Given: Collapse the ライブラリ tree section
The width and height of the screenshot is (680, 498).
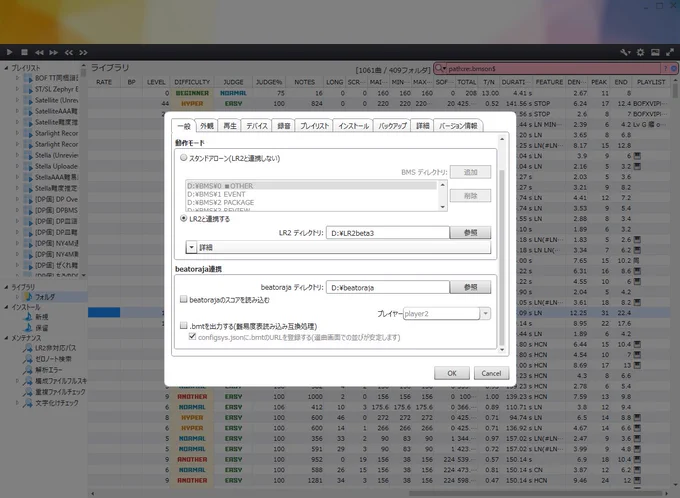Looking at the screenshot, I should pyautogui.click(x=6, y=287).
